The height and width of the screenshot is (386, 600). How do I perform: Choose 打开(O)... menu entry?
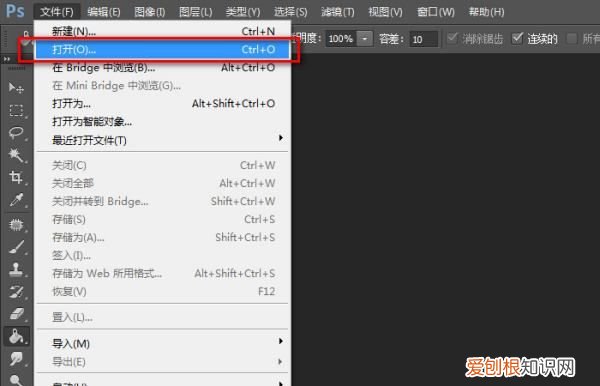[163, 50]
